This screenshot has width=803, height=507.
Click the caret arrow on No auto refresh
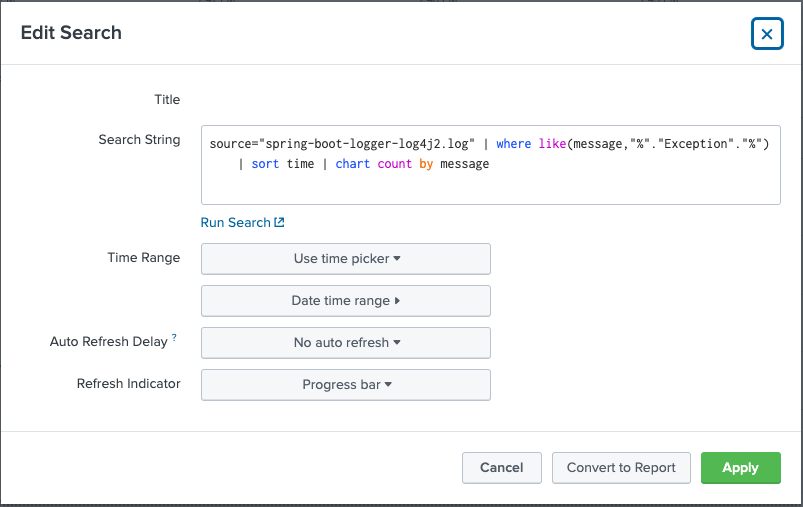click(x=397, y=342)
